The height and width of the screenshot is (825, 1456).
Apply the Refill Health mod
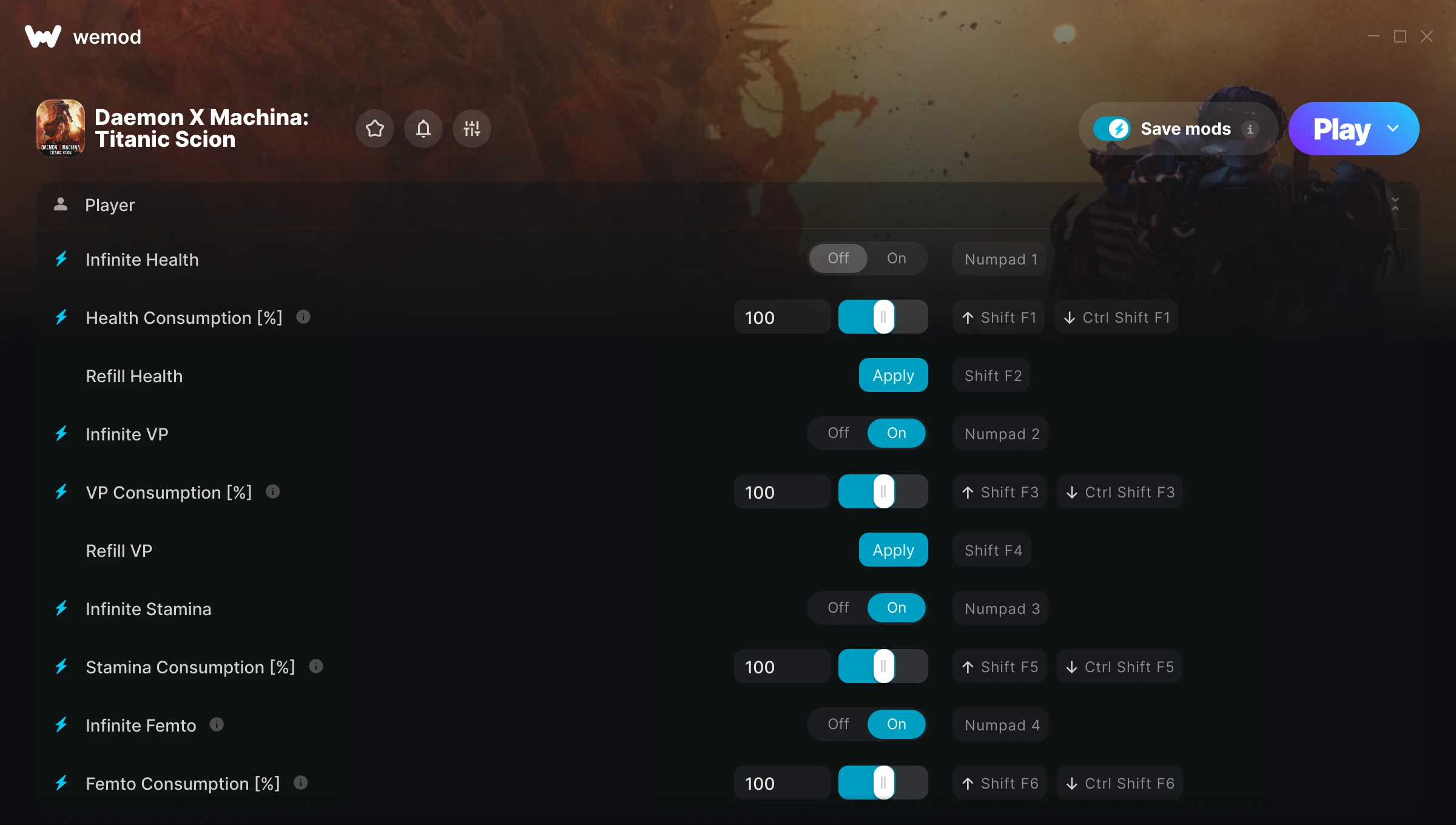tap(893, 375)
